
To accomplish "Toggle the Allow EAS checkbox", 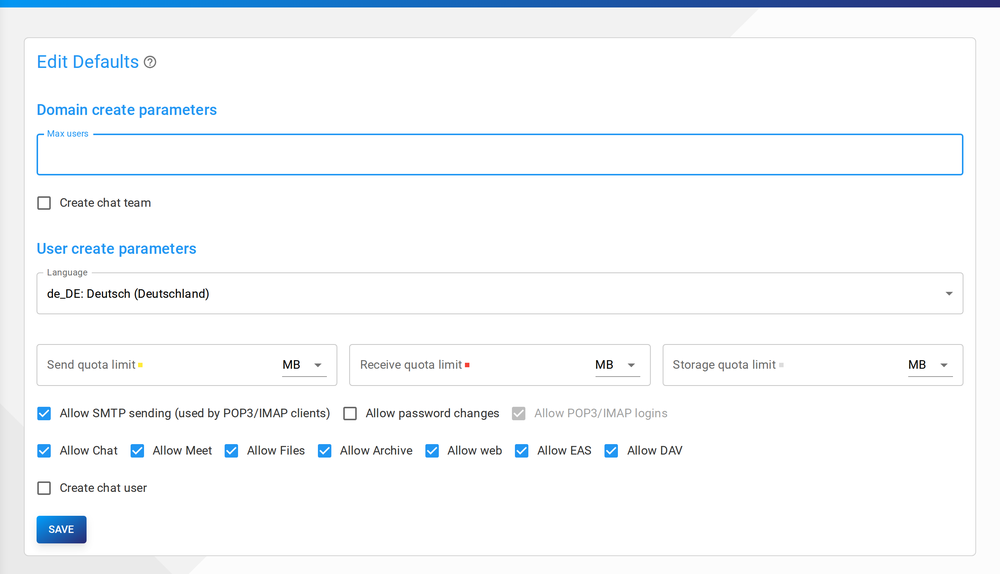I will point(522,451).
